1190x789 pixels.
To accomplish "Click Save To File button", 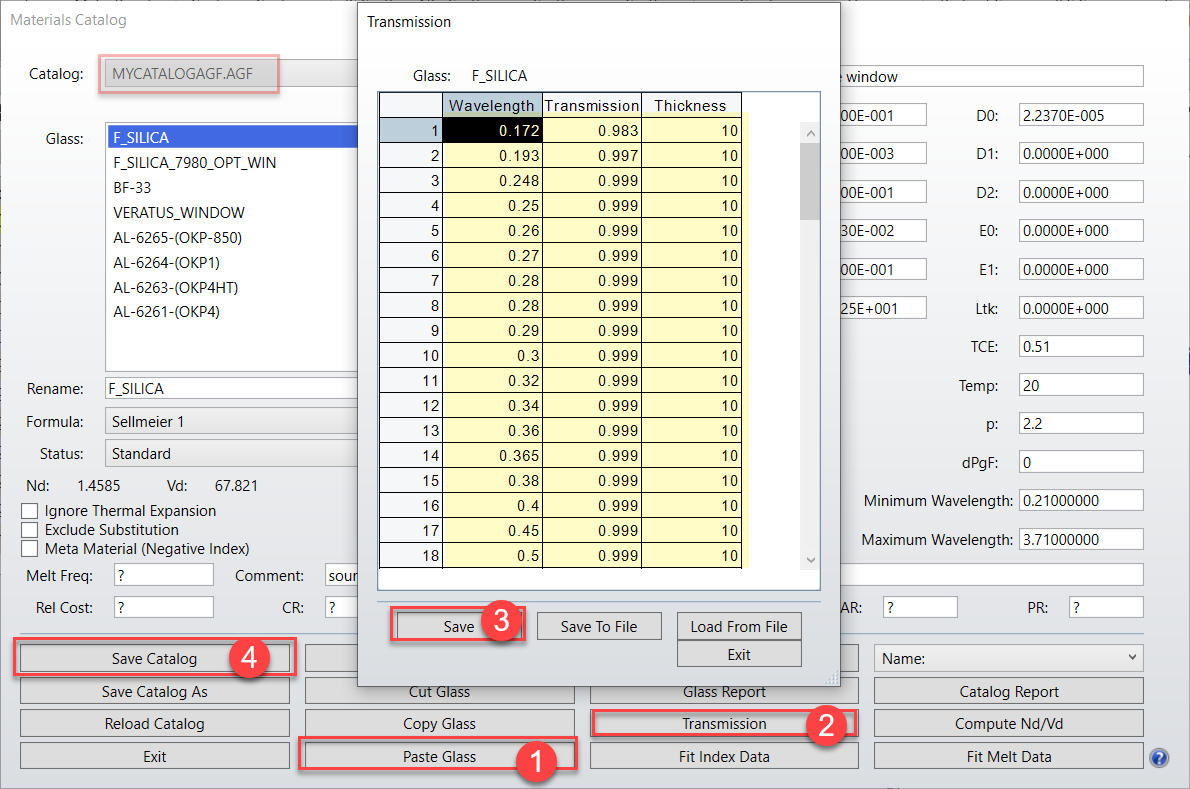I will pos(599,627).
